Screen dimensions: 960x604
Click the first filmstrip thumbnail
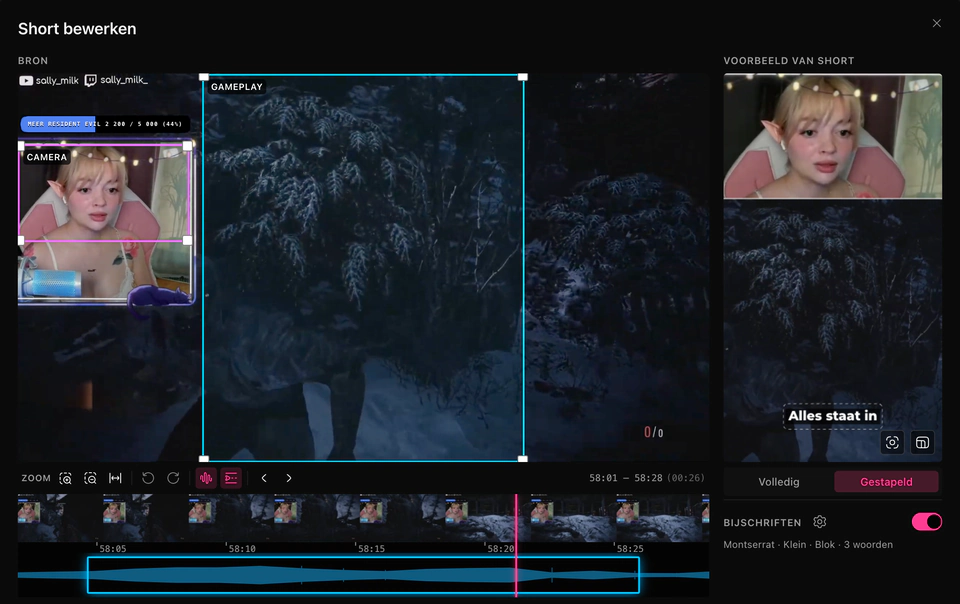tap(60, 517)
